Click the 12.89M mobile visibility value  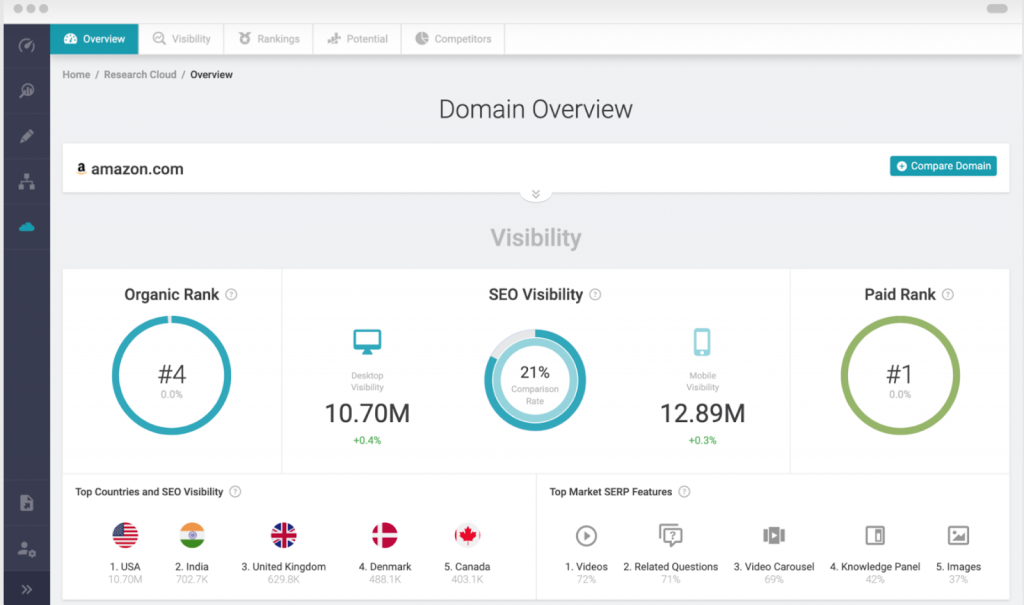702,414
